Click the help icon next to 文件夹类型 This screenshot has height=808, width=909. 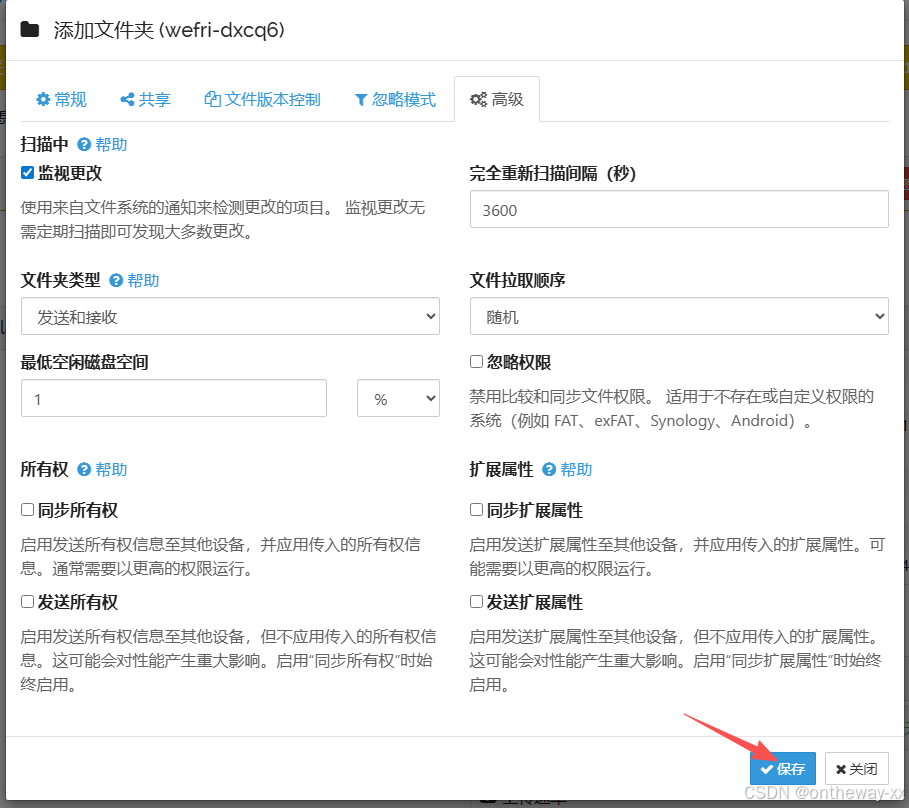click(x=116, y=281)
